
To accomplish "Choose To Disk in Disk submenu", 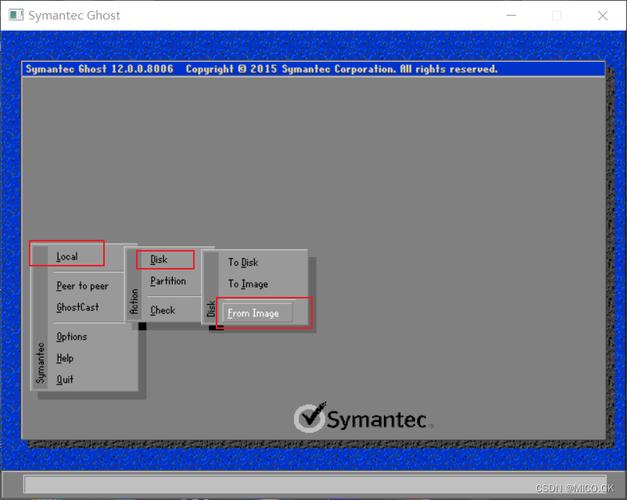I will [243, 262].
